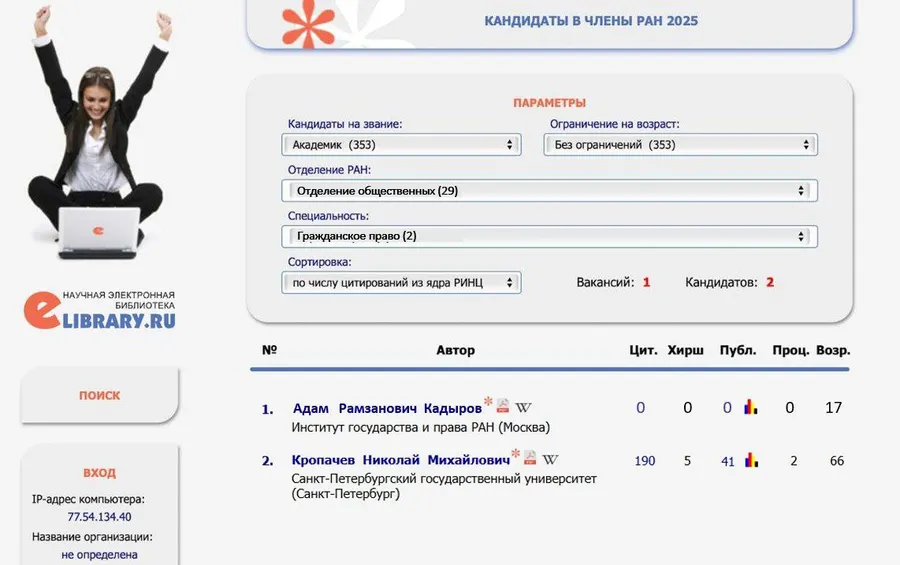Click the Проц. column header
This screenshot has width=900, height=565.
pos(790,350)
